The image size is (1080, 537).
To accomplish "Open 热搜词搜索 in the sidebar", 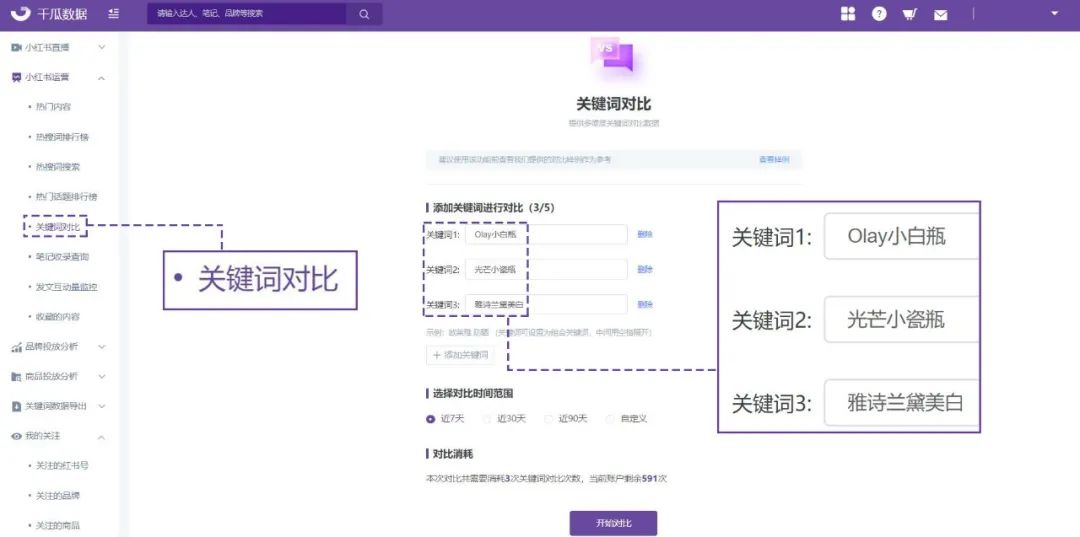I will (58, 167).
